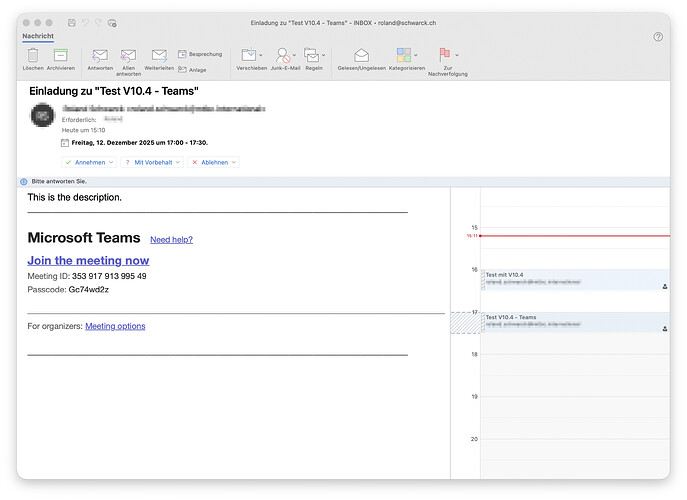Viewport: 687px width, 500px height.
Task: Click the title bar icon right of redo
Action: tap(112, 23)
